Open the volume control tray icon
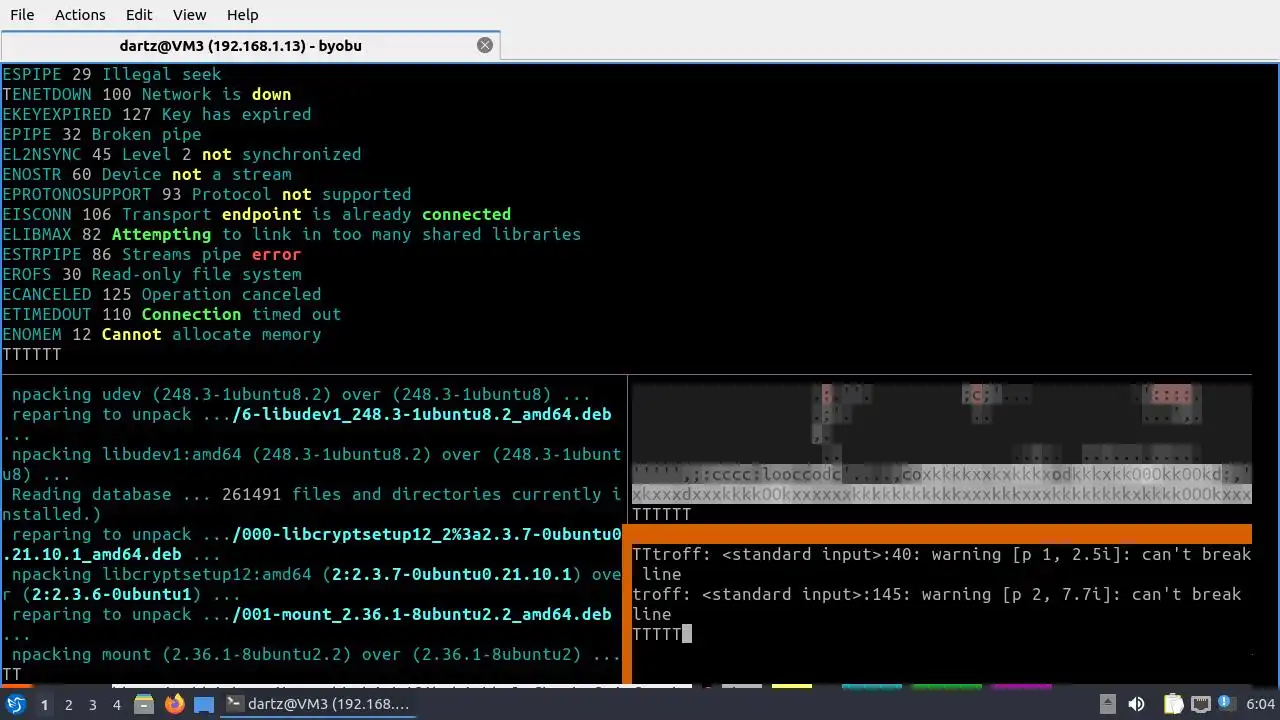 (x=1136, y=704)
